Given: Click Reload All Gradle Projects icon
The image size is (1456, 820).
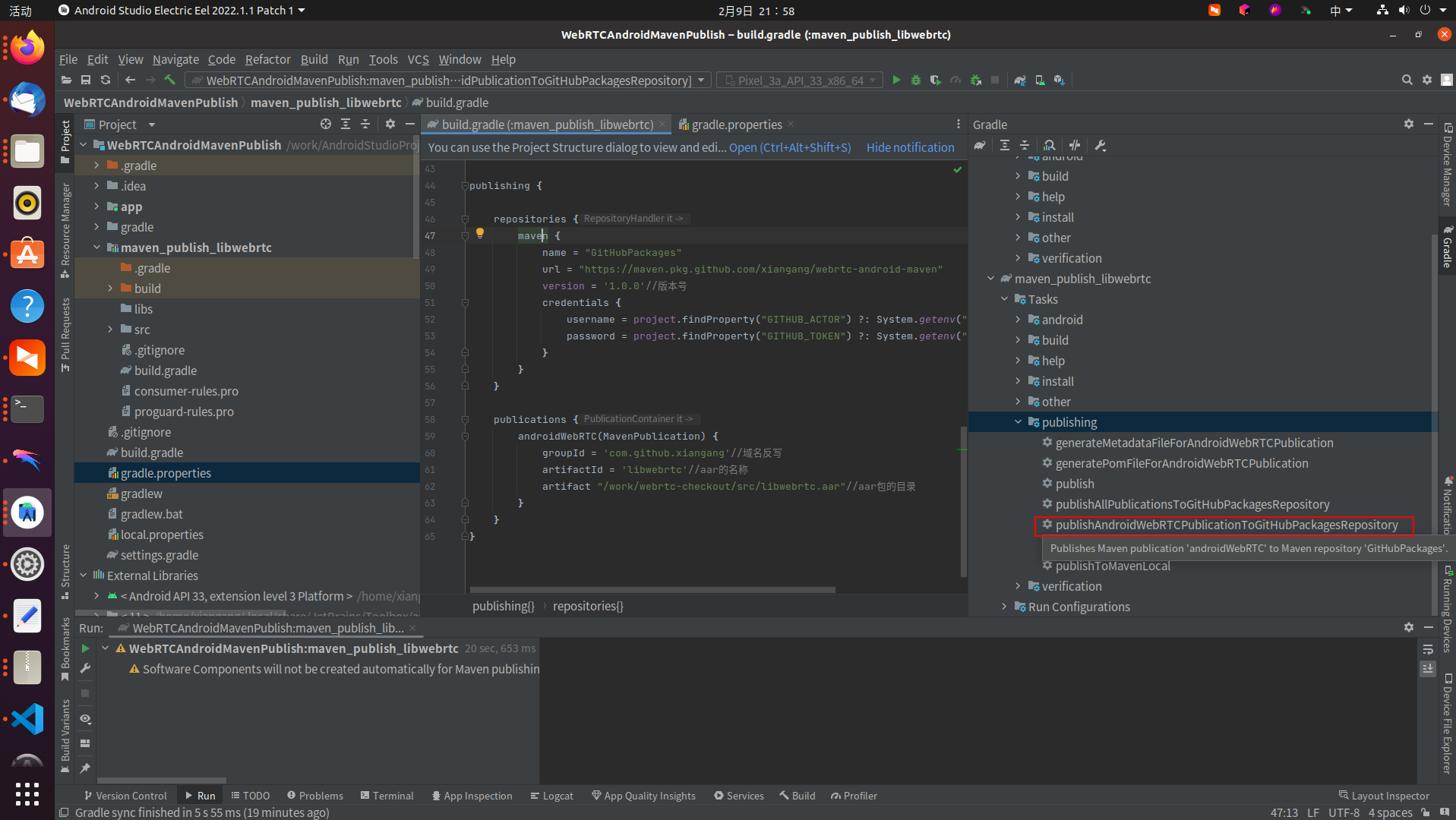Looking at the screenshot, I should point(980,145).
